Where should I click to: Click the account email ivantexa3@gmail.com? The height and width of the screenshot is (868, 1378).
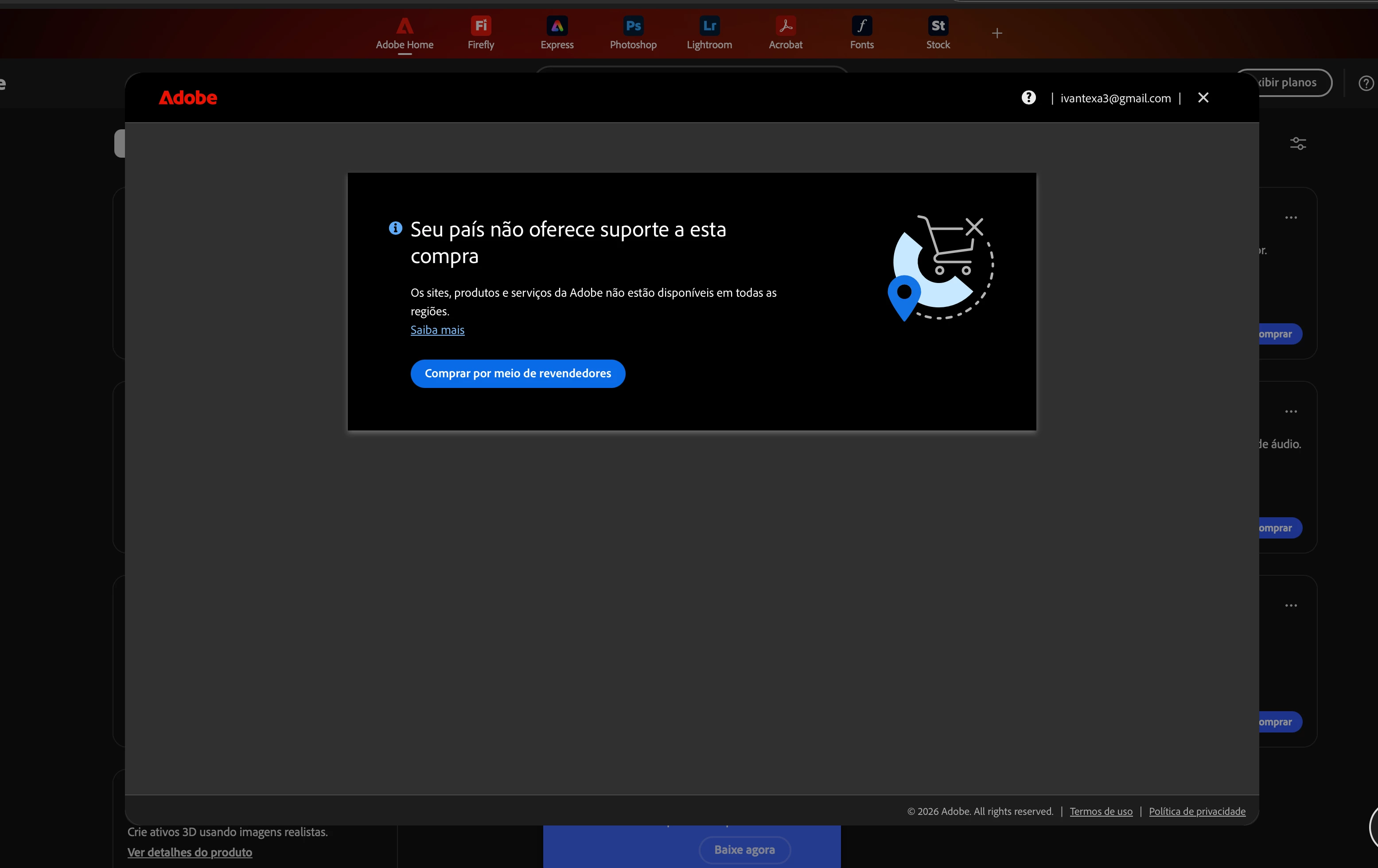point(1115,98)
